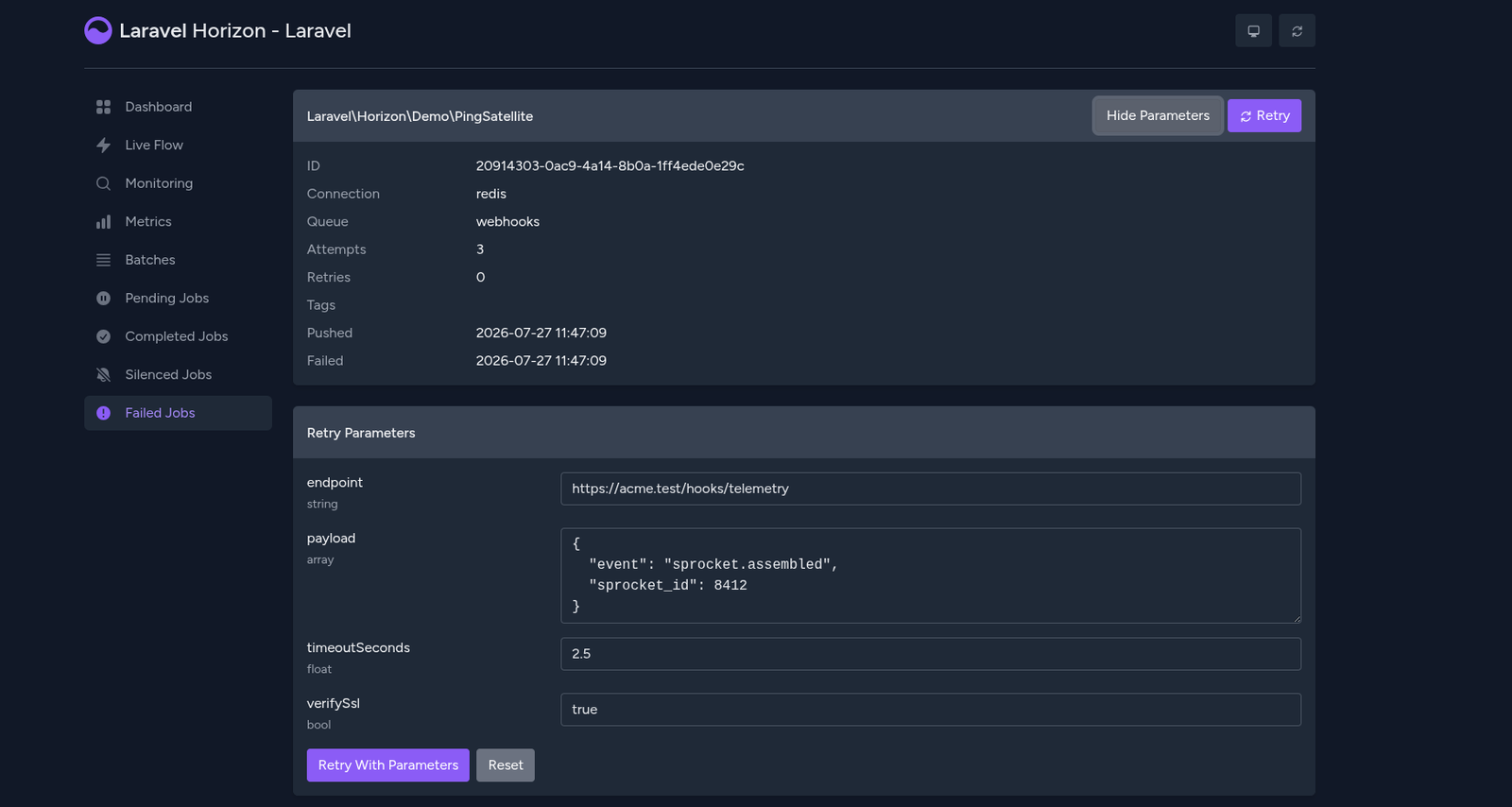Click the Tags field label
Image resolution: width=1512 pixels, height=807 pixels.
[320, 305]
